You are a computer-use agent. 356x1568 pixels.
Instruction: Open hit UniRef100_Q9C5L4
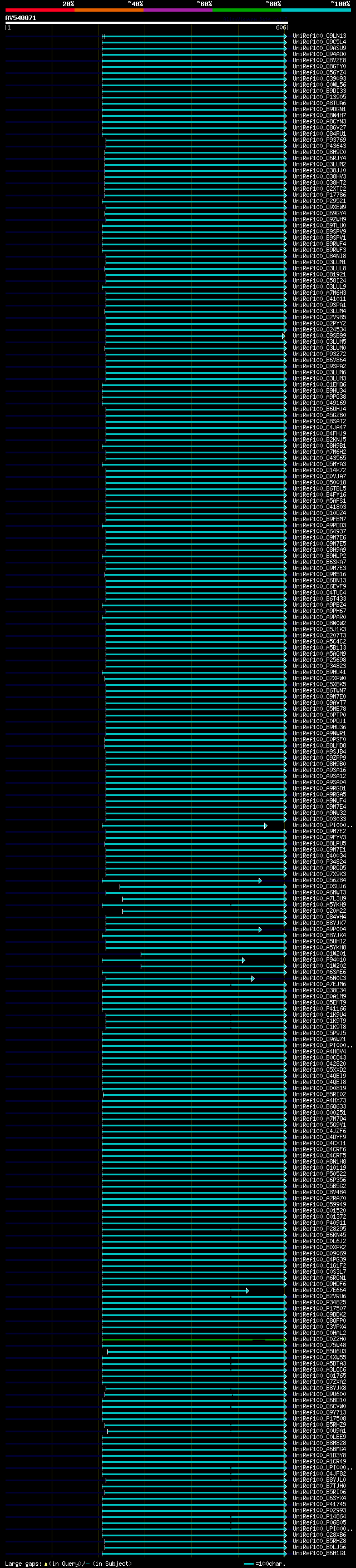click(319, 42)
